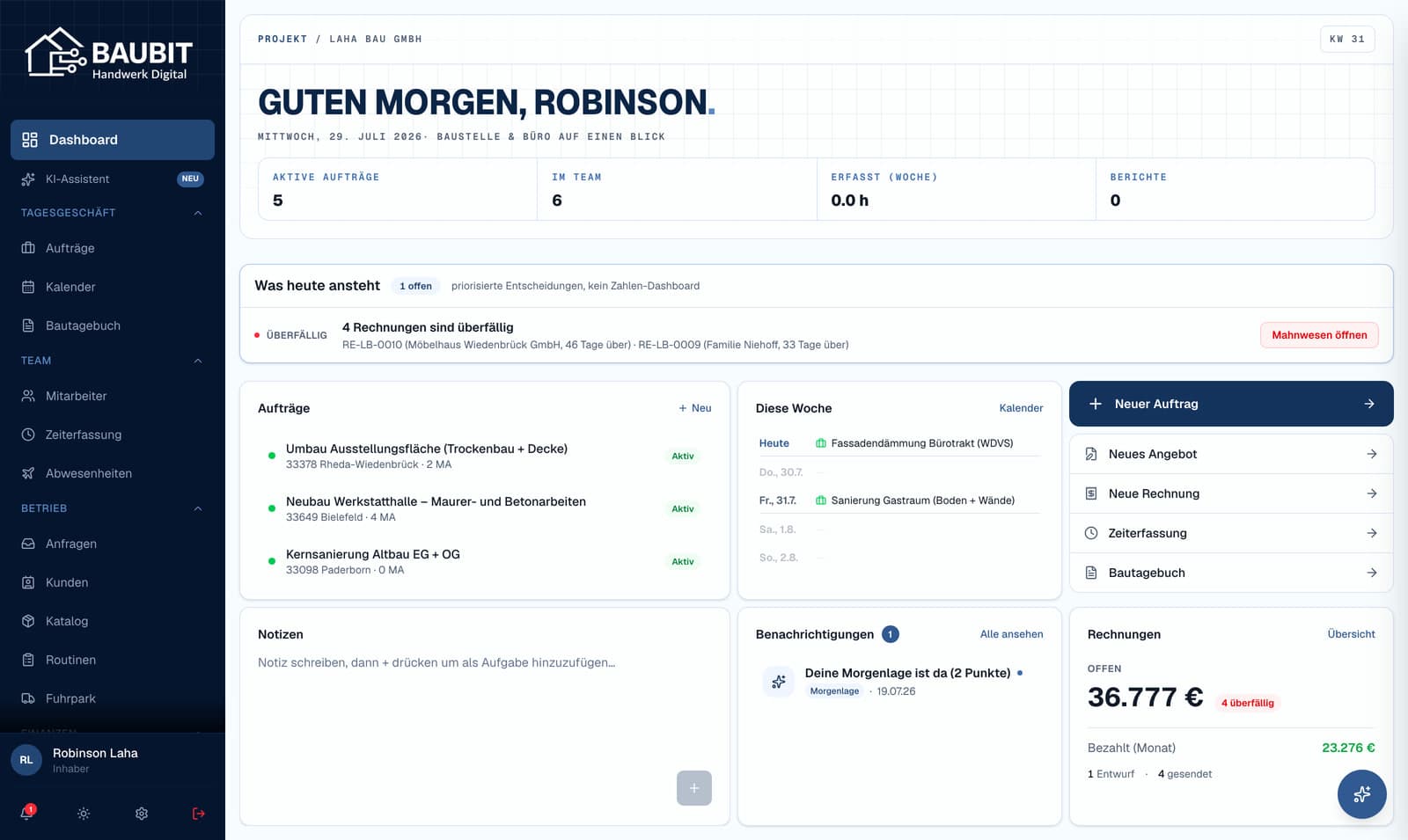Click the arrow on Neuer Auftrag button

point(1369,404)
